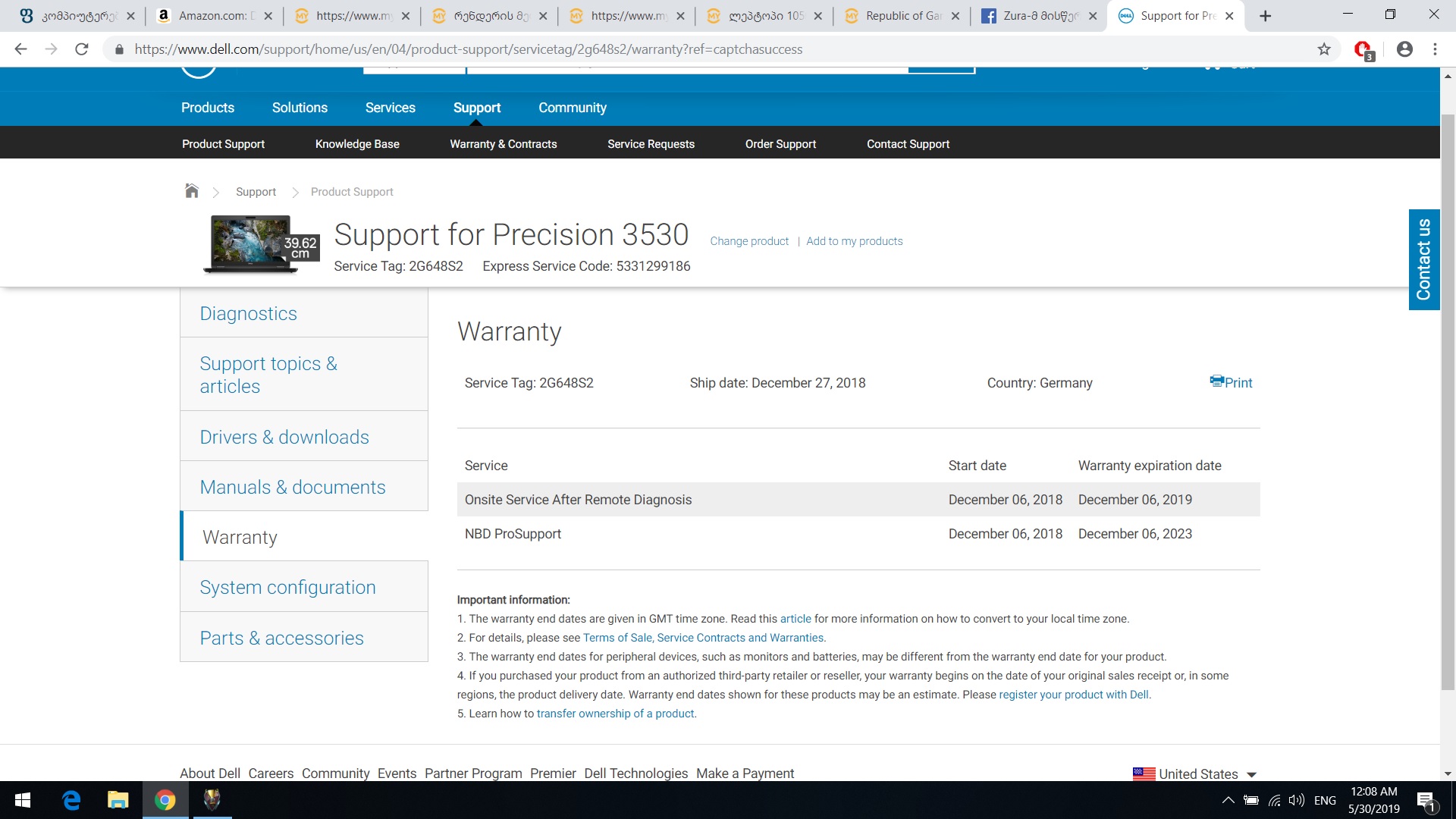This screenshot has width=1456, height=819.
Task: Reload the page
Action: (x=82, y=49)
